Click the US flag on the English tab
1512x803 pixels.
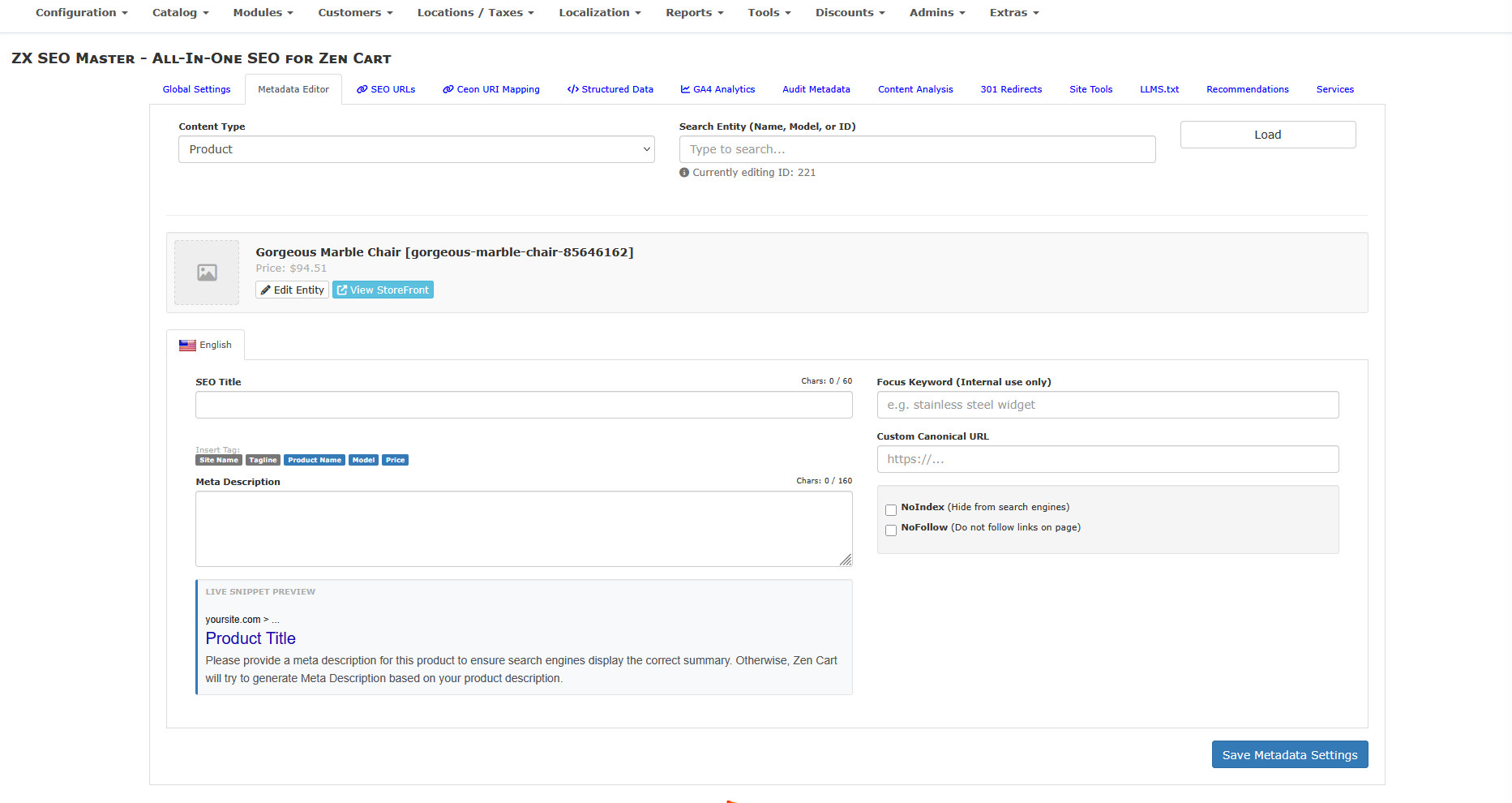(187, 346)
